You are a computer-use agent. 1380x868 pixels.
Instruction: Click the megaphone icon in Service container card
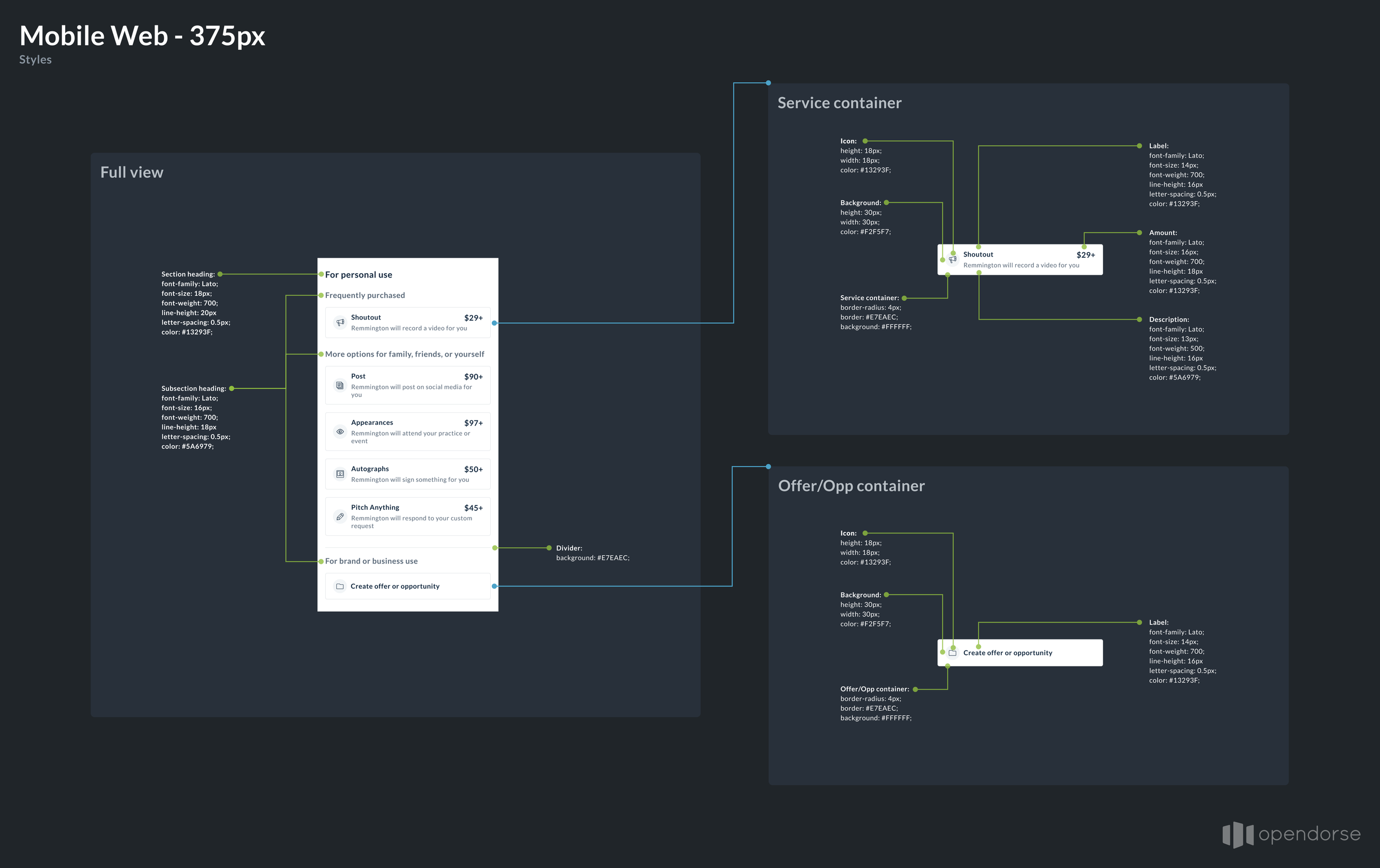click(x=952, y=260)
